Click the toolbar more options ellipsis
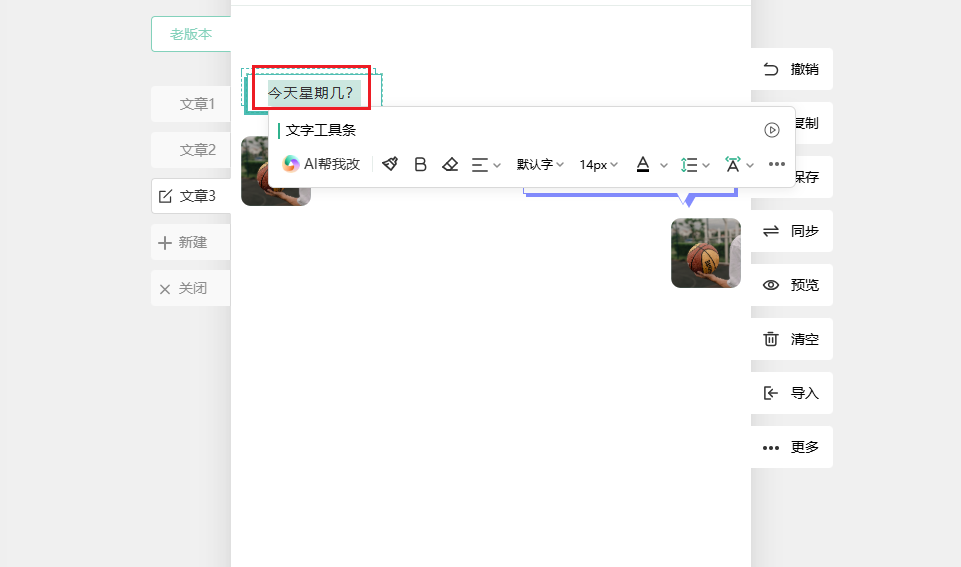961x567 pixels. tap(777, 164)
